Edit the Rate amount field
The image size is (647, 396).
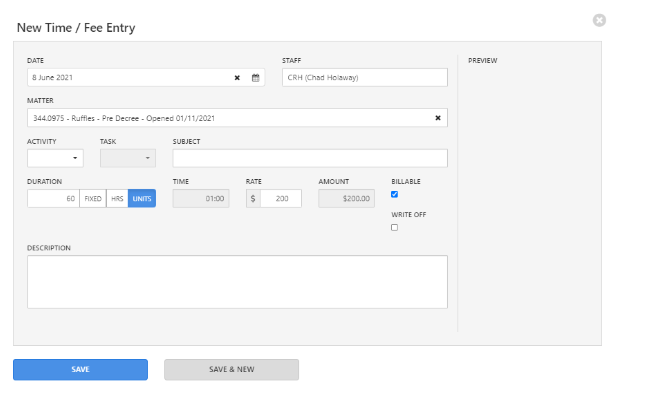(281, 198)
